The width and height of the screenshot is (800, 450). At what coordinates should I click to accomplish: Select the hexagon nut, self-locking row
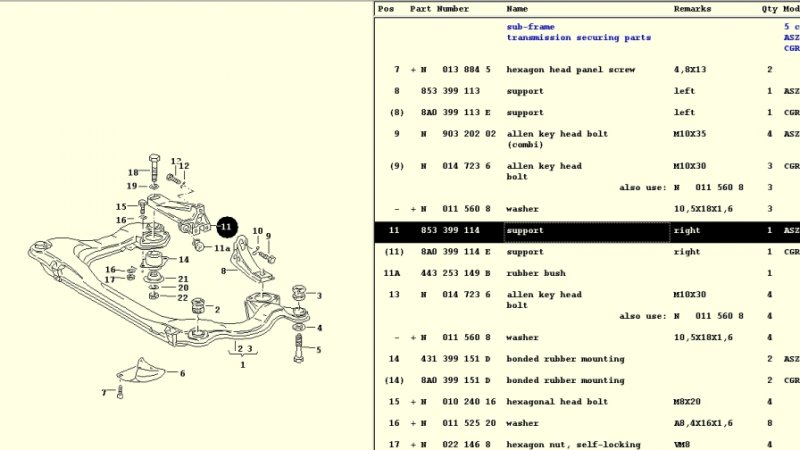coord(570,444)
